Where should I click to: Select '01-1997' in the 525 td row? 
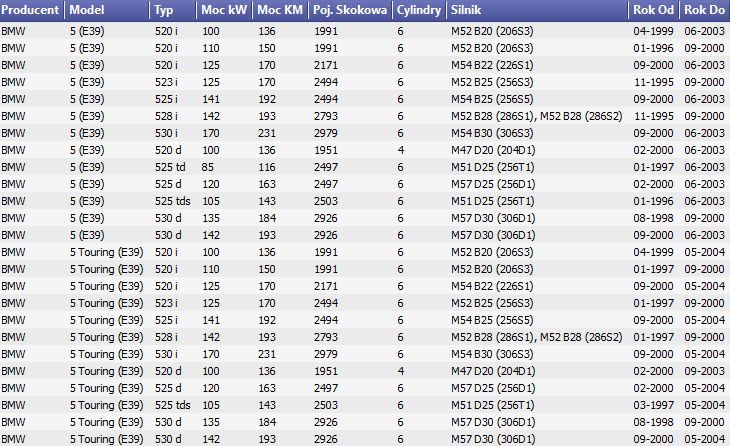pyautogui.click(x=653, y=167)
